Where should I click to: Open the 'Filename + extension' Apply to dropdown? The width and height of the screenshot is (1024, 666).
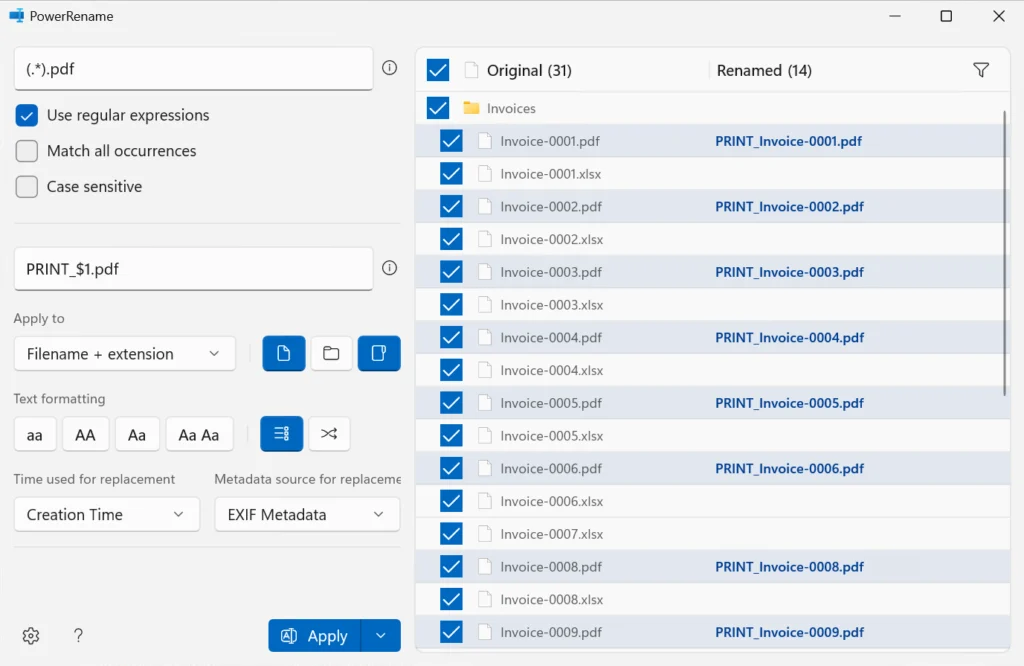[x=125, y=353]
